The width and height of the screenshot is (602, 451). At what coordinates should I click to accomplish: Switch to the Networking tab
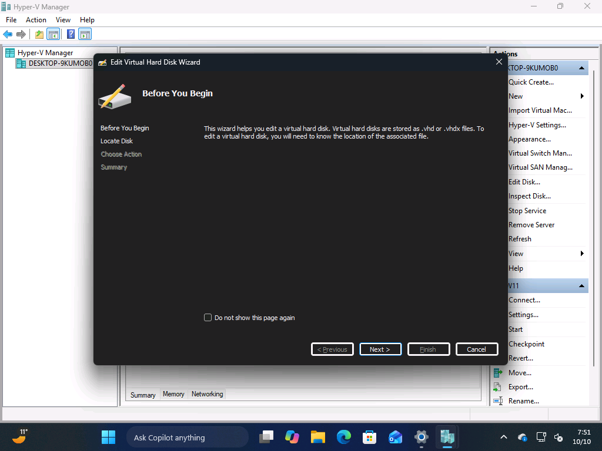click(207, 394)
